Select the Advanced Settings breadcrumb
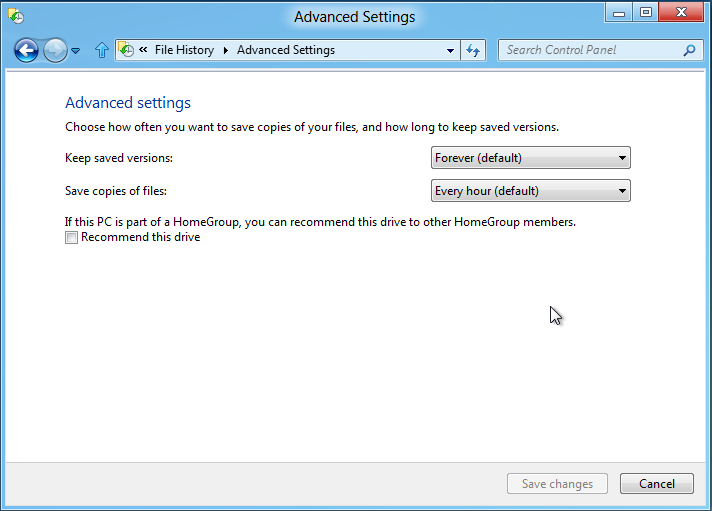 click(x=286, y=50)
